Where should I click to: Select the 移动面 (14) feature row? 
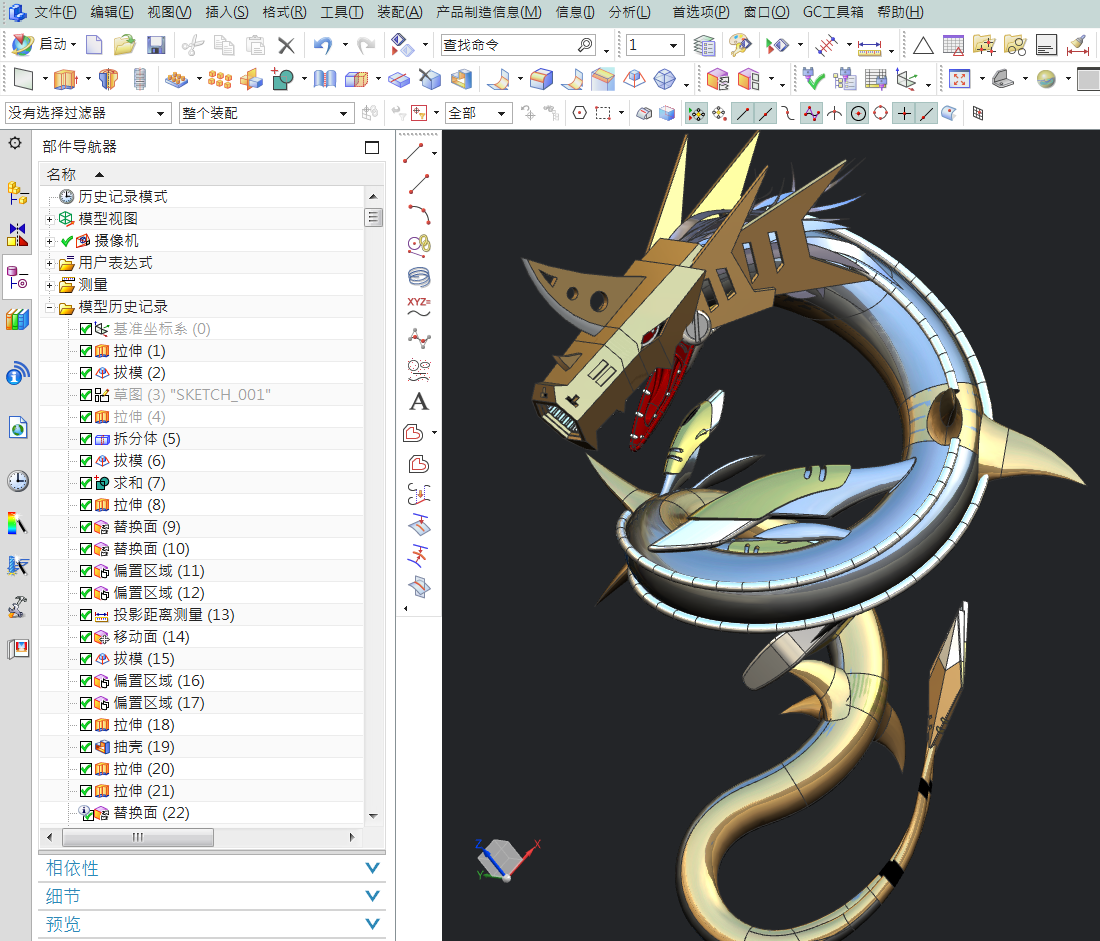pyautogui.click(x=202, y=636)
